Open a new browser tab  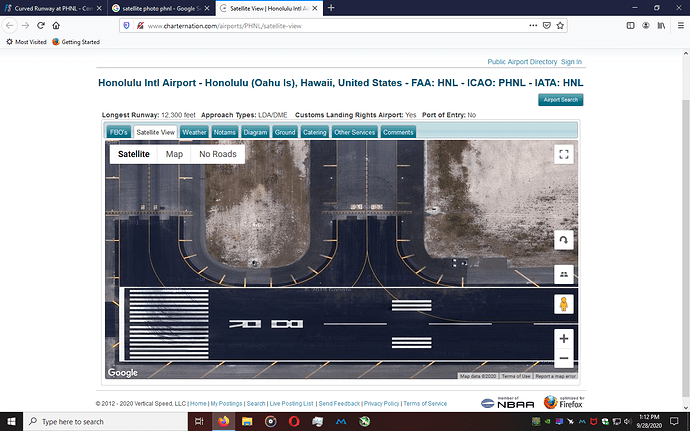(x=331, y=8)
